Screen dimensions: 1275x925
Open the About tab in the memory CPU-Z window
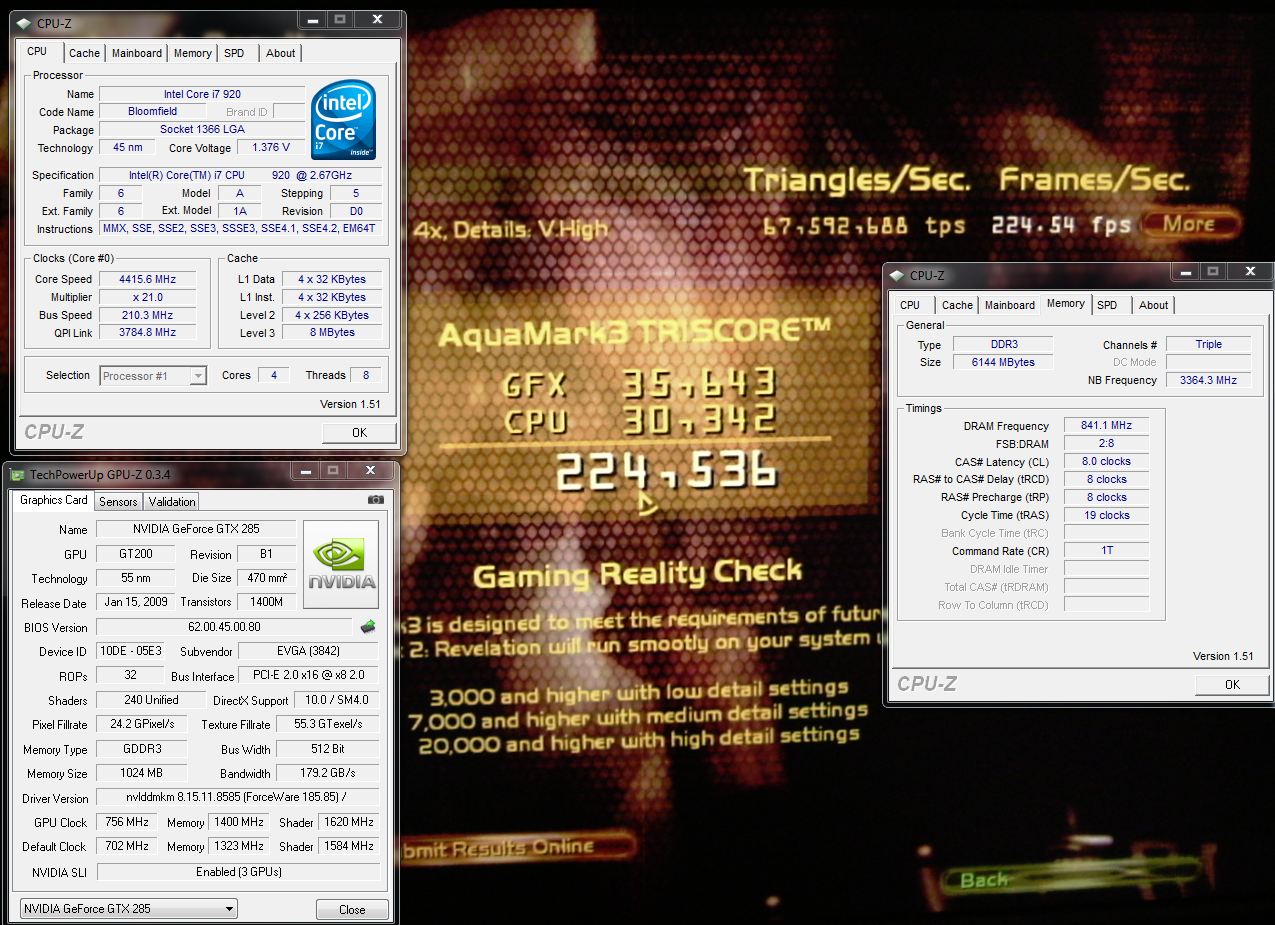tap(1153, 305)
